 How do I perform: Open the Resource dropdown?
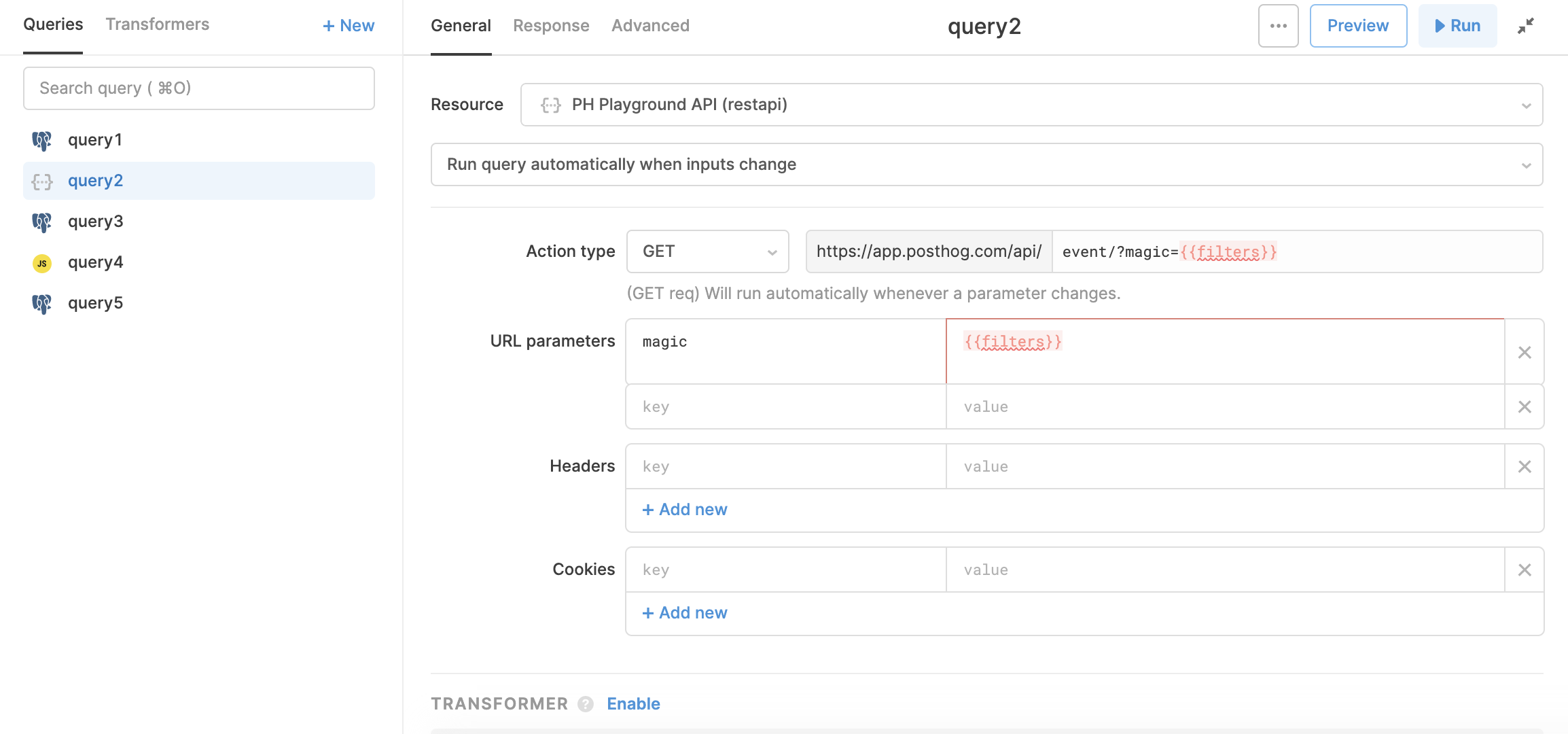pyautogui.click(x=1031, y=105)
